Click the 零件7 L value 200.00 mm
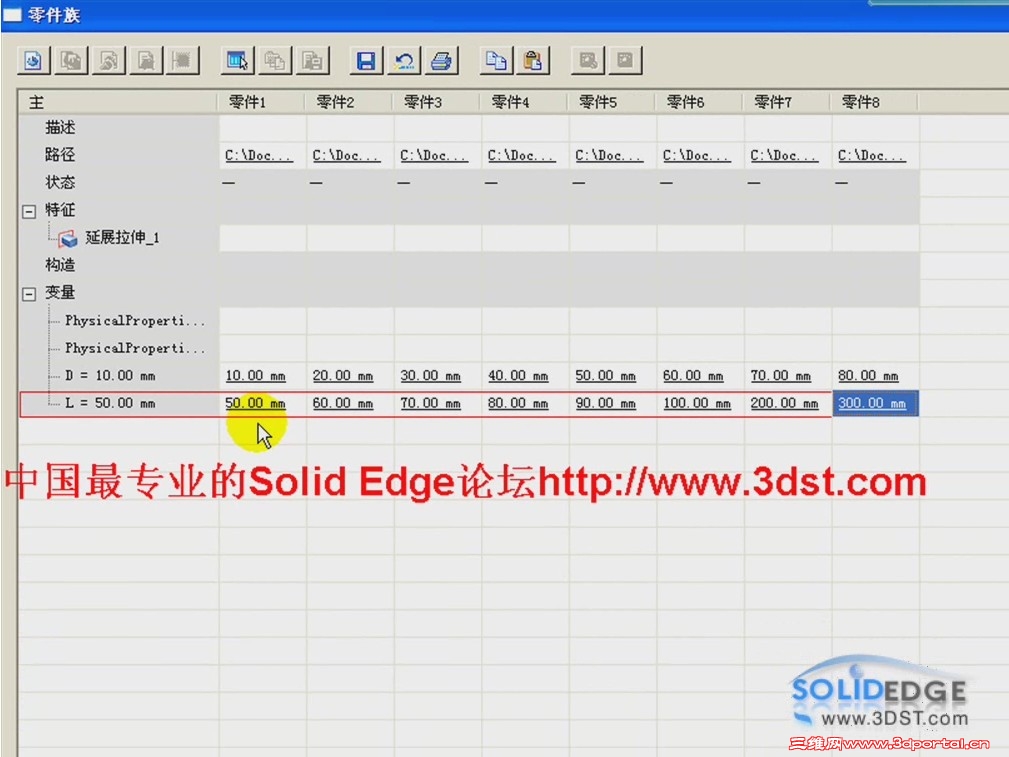Screen dimensions: 1009x757 click(784, 404)
